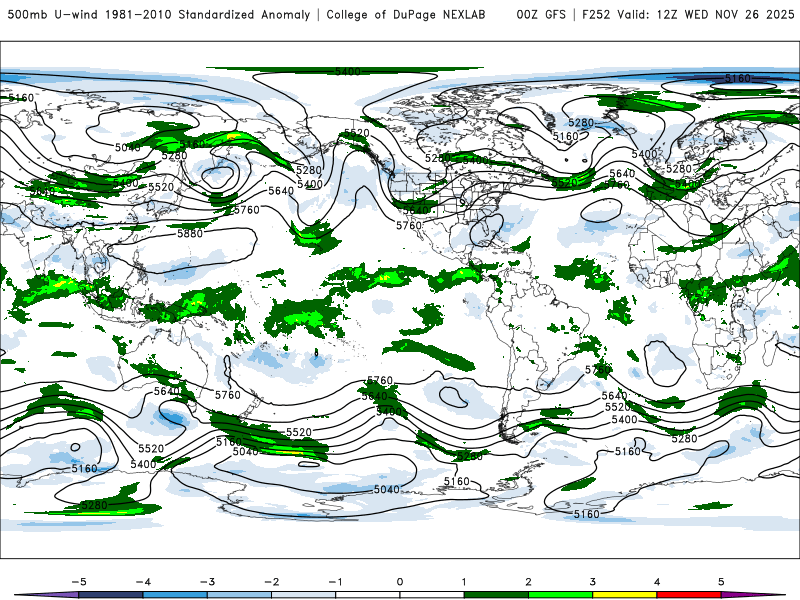Click the "2" colorbar tick label

[x=528, y=582]
